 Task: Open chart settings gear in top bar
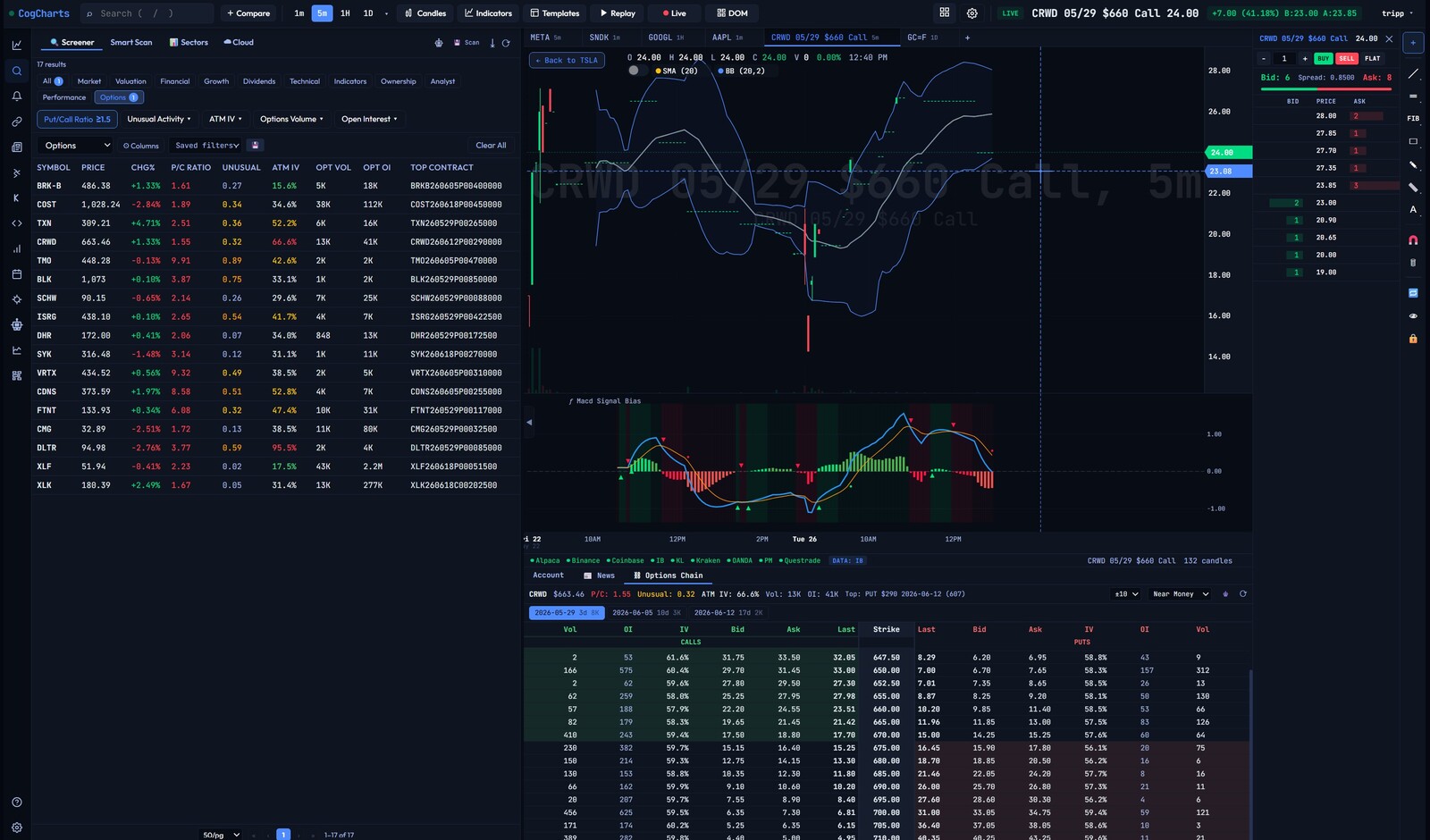(x=972, y=13)
